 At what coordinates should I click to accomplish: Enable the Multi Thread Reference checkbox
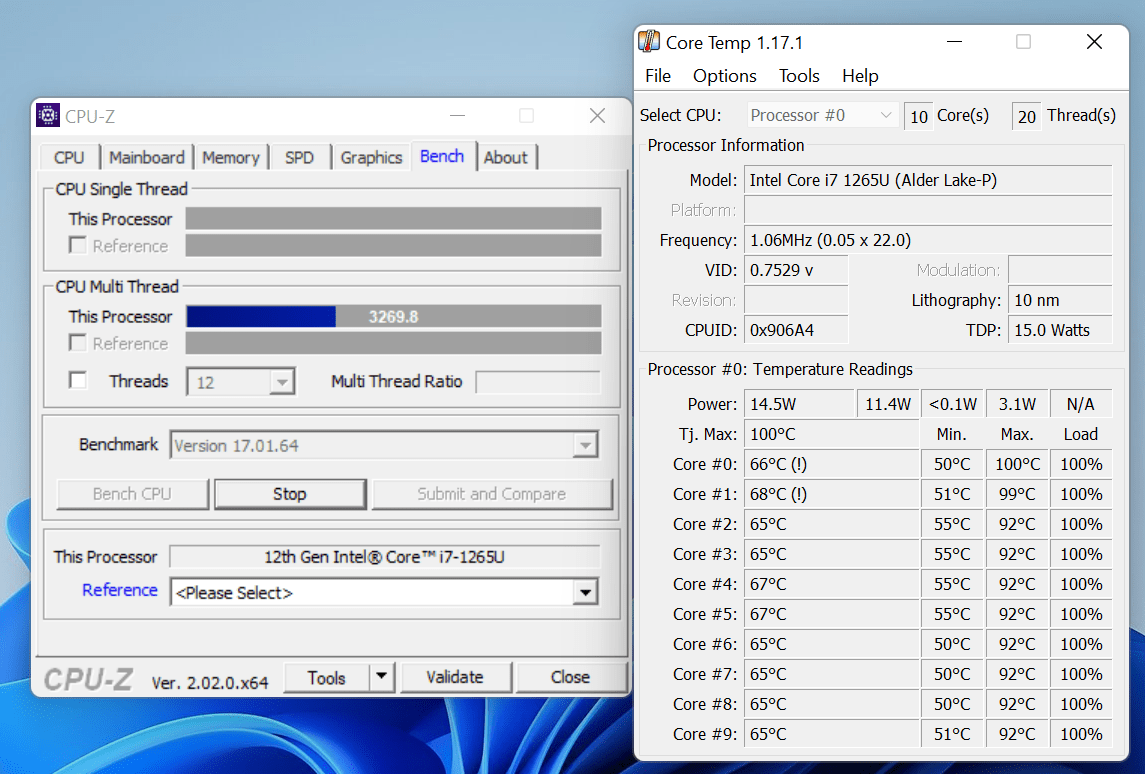77,342
